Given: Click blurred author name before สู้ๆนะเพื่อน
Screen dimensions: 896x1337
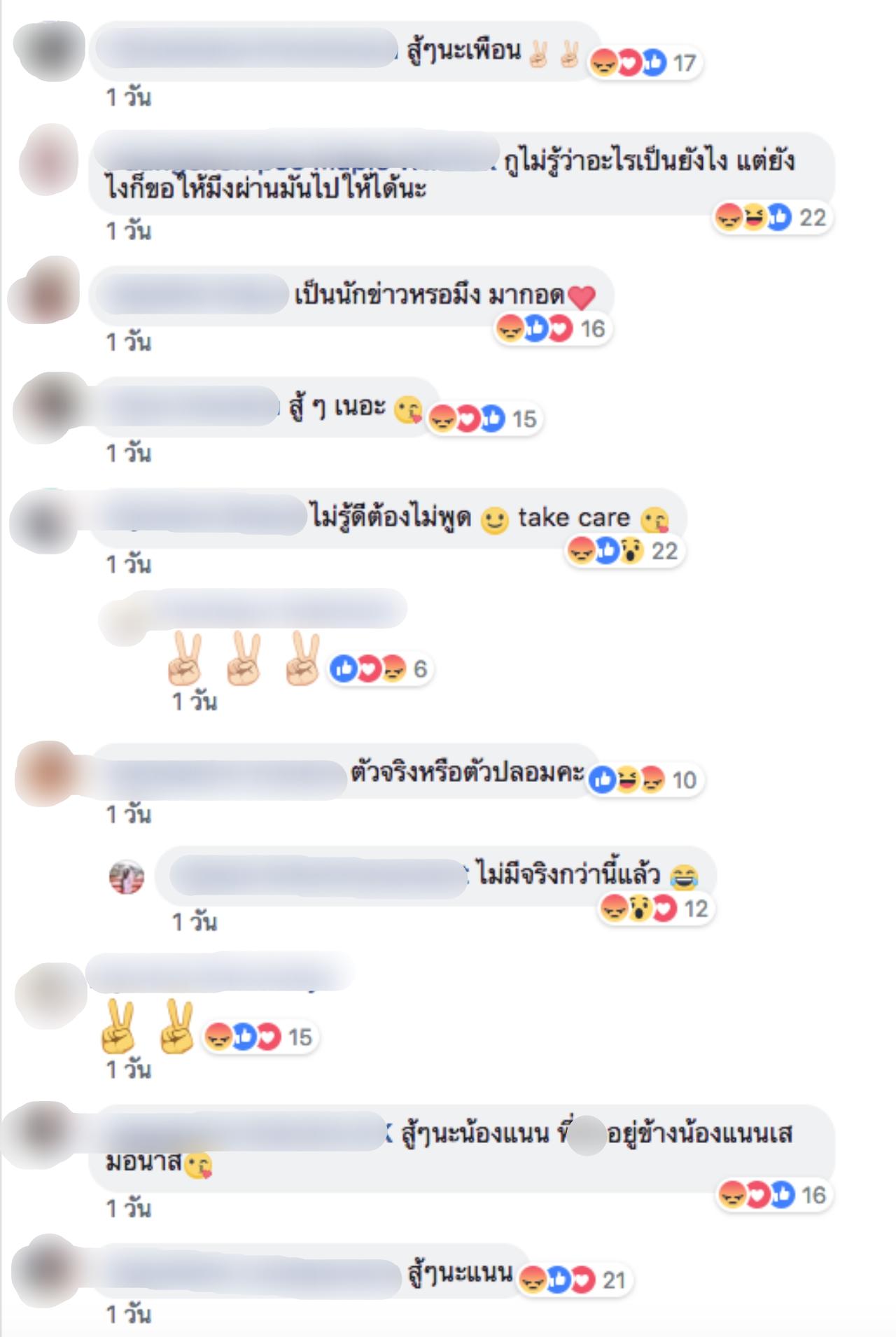Looking at the screenshot, I should pos(246,48).
